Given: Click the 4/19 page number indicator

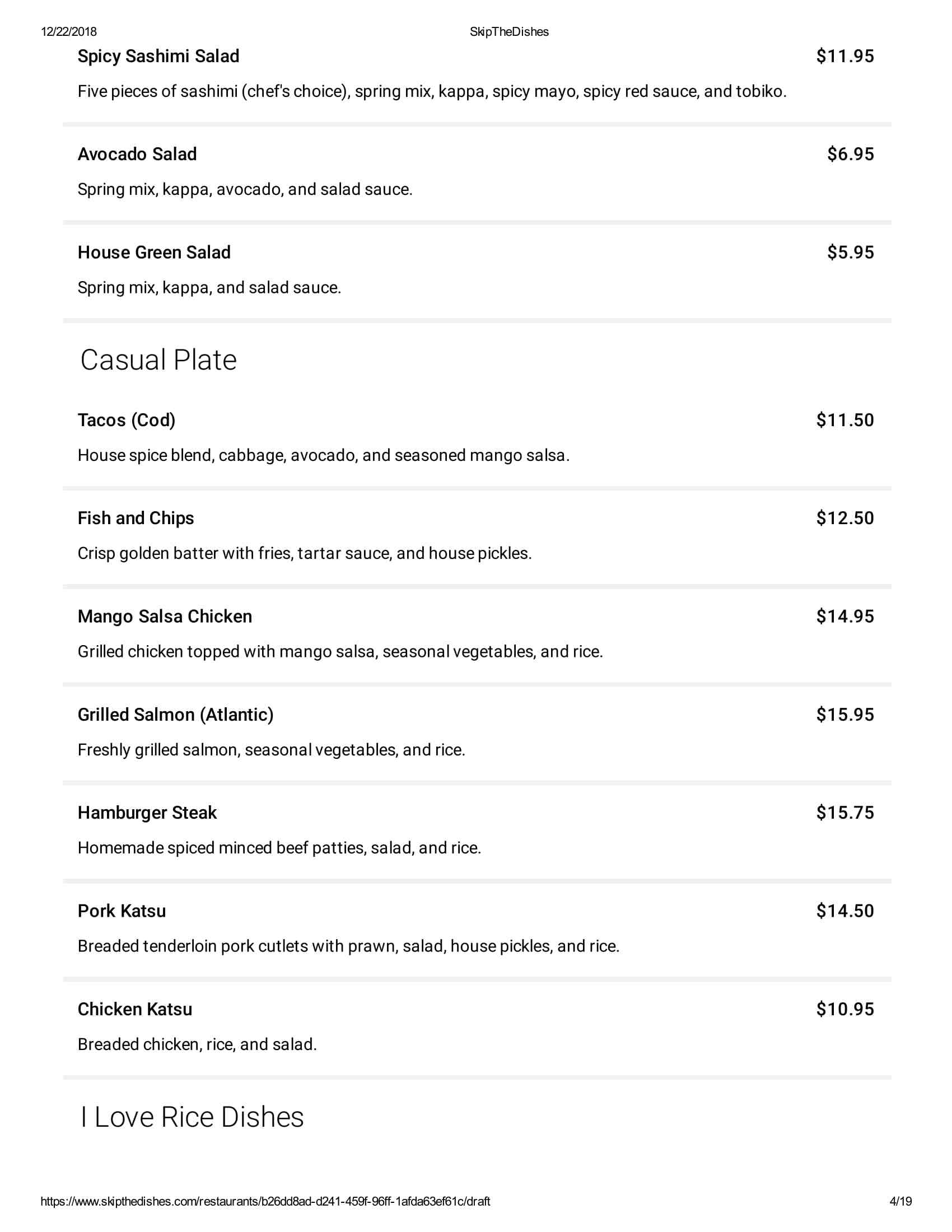Looking at the screenshot, I should [x=900, y=1202].
